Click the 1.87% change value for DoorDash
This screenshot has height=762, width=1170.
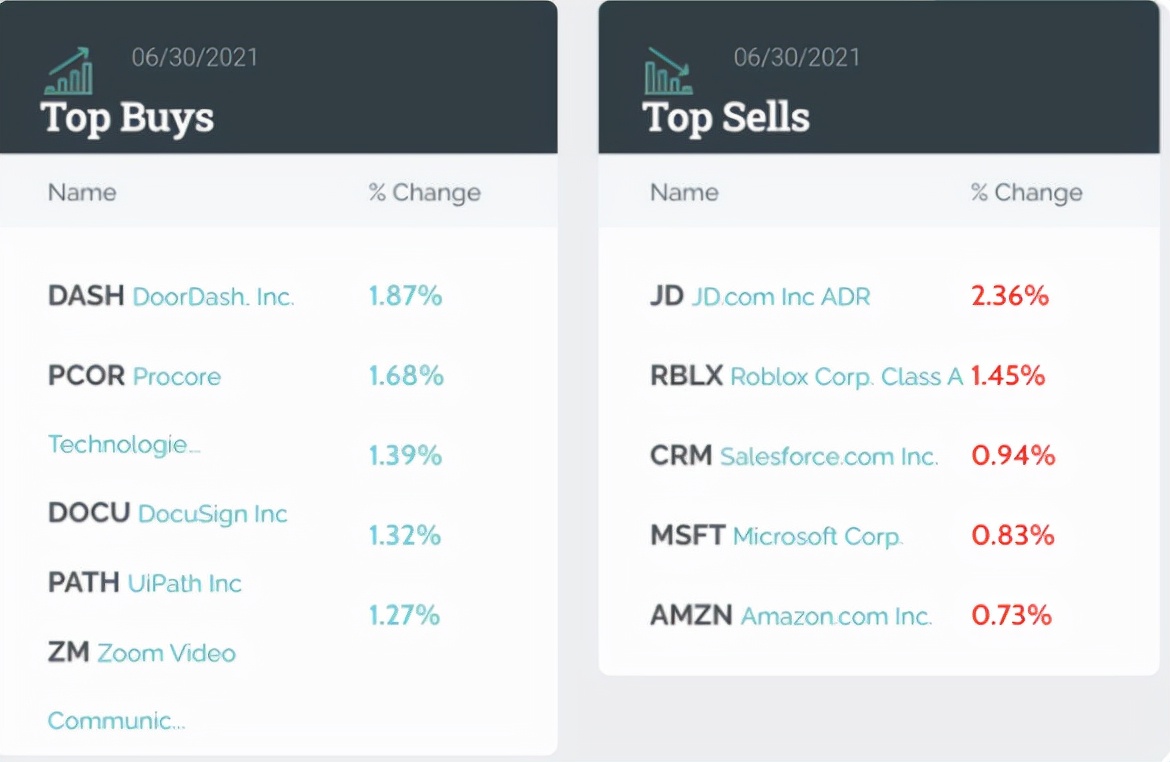406,296
